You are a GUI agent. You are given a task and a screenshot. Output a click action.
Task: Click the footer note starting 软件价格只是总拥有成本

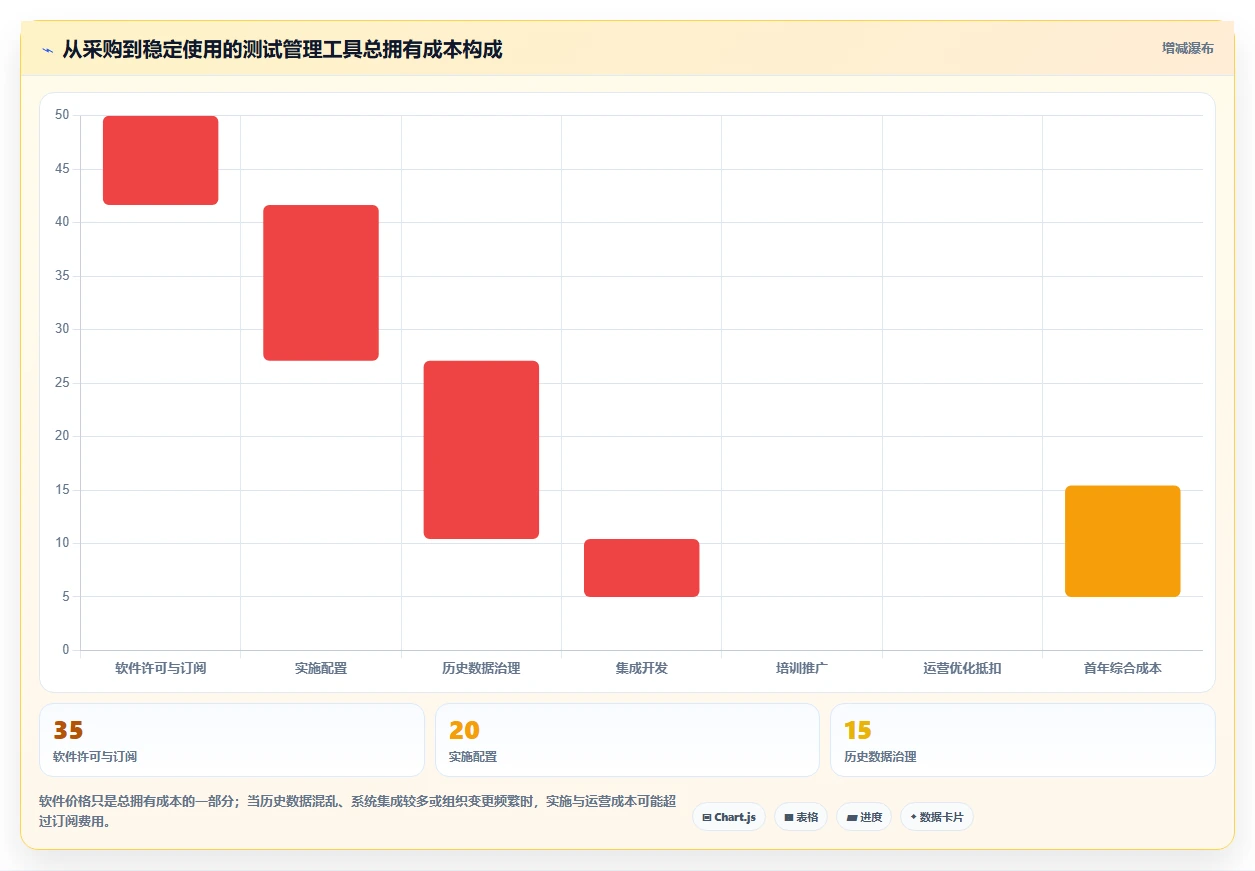click(358, 811)
